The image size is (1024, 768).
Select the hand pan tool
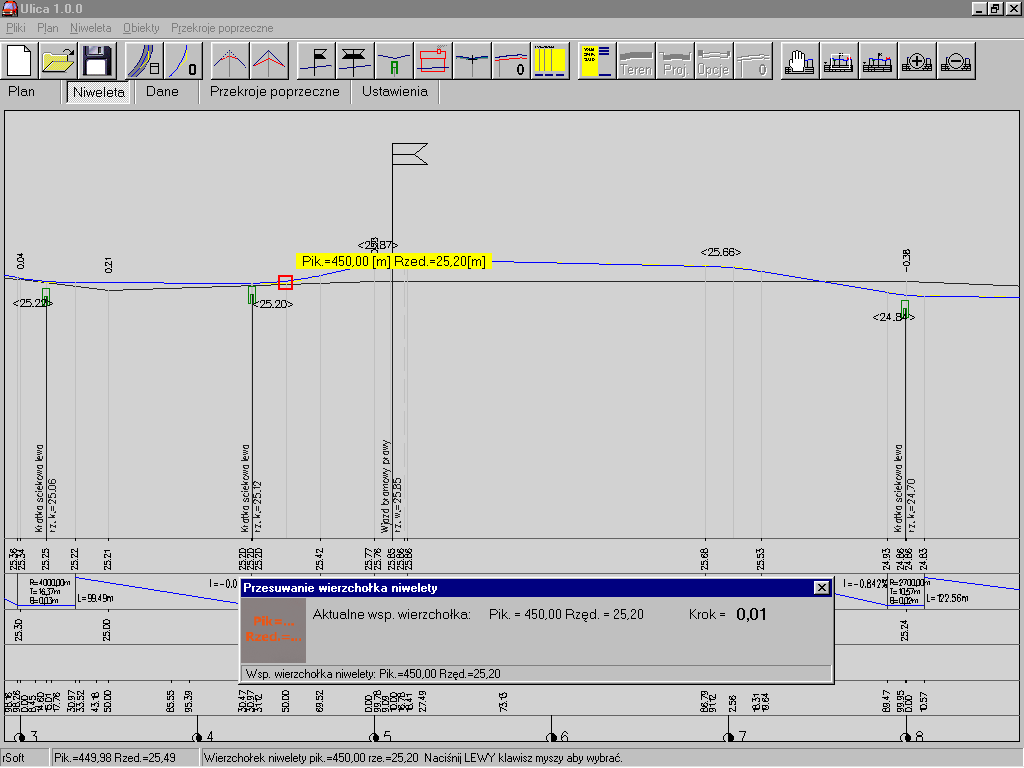tap(797, 61)
